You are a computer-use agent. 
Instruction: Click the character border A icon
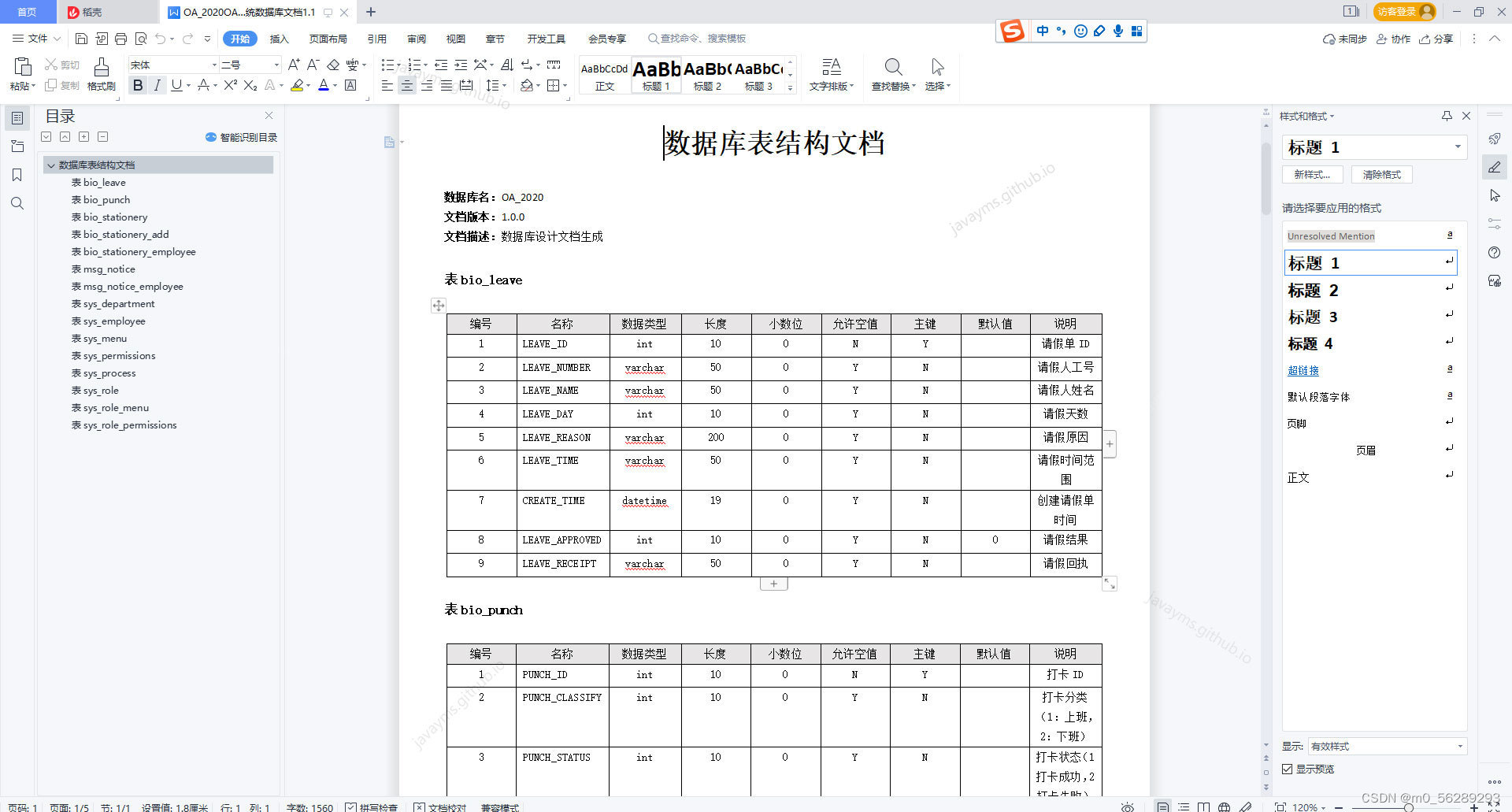[x=350, y=85]
